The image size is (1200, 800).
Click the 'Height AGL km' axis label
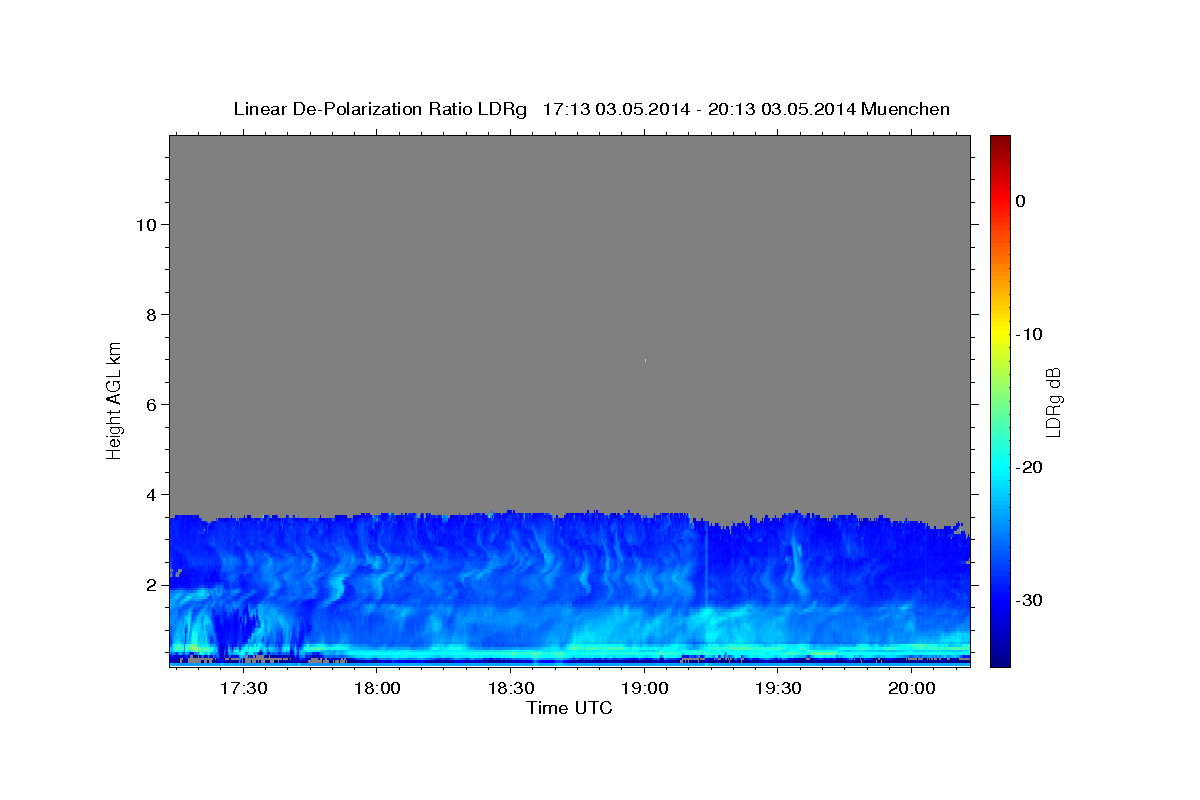point(115,400)
